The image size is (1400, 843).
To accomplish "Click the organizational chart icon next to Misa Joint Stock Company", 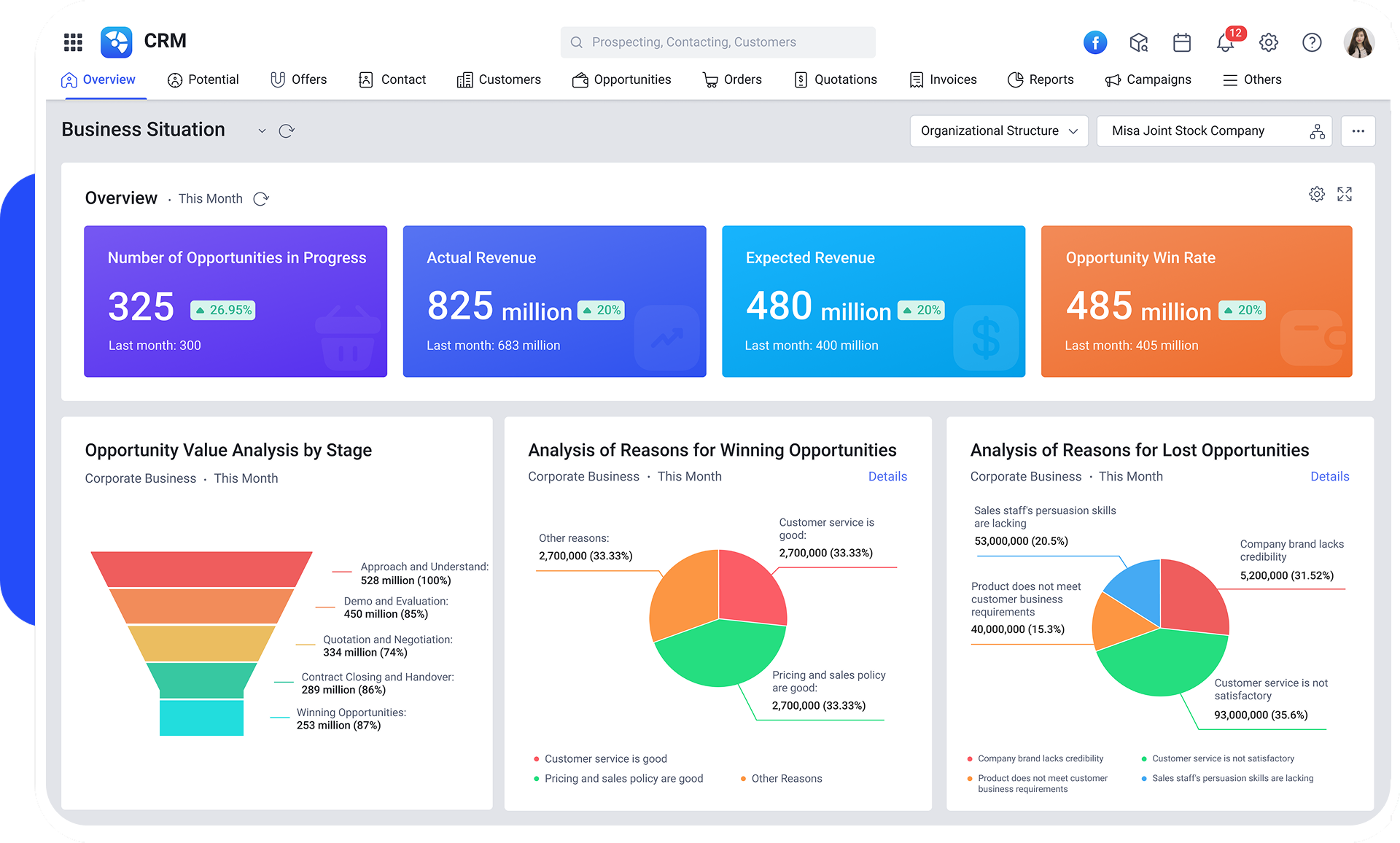I will [x=1317, y=131].
